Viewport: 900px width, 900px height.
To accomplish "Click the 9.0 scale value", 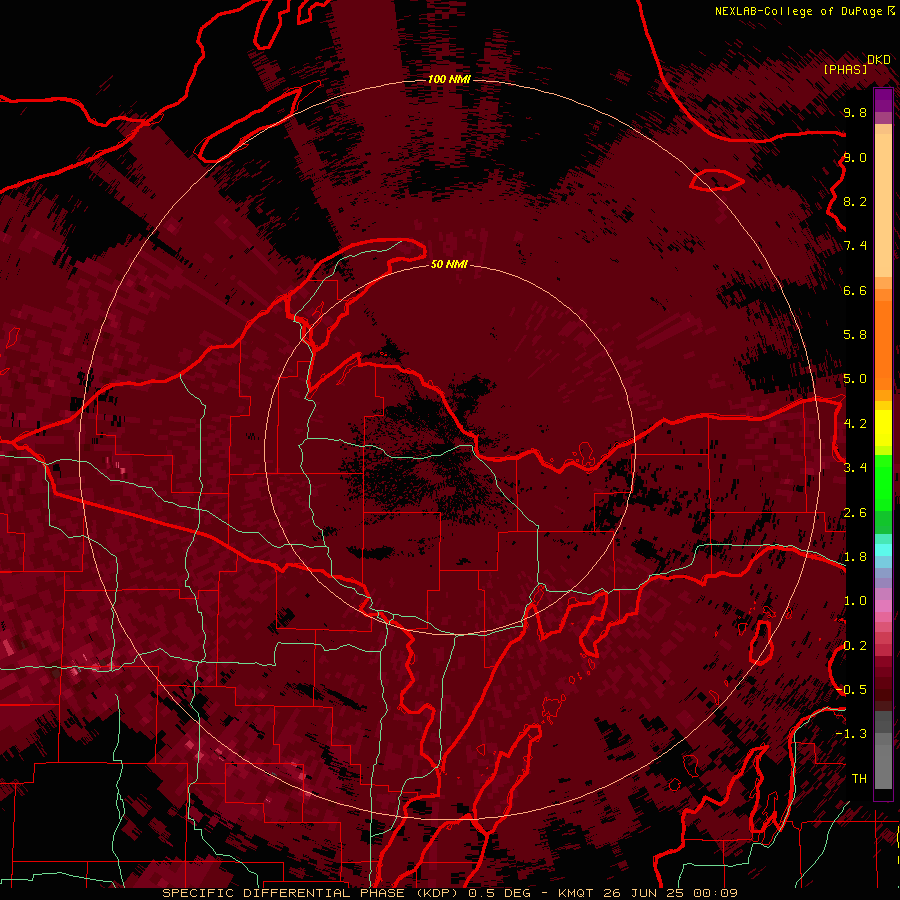I will [855, 157].
